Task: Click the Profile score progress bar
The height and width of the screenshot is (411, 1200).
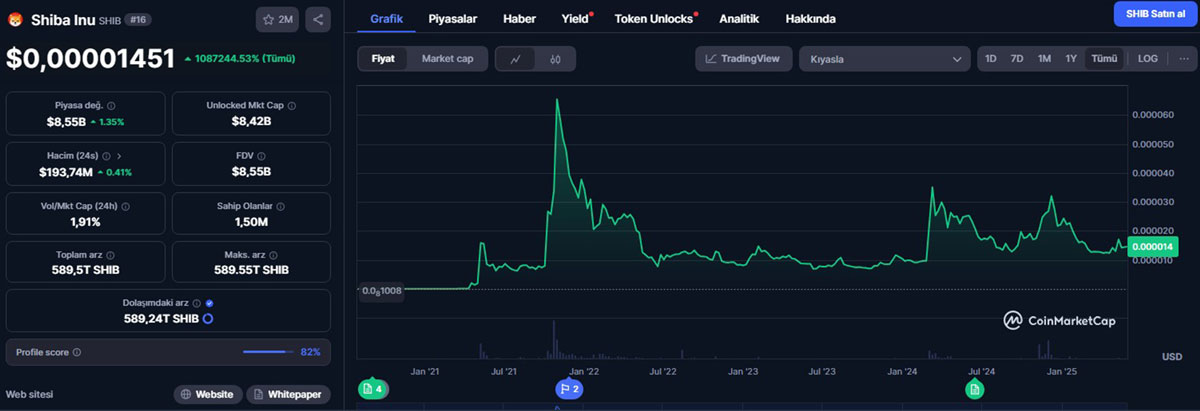Action: click(x=267, y=352)
